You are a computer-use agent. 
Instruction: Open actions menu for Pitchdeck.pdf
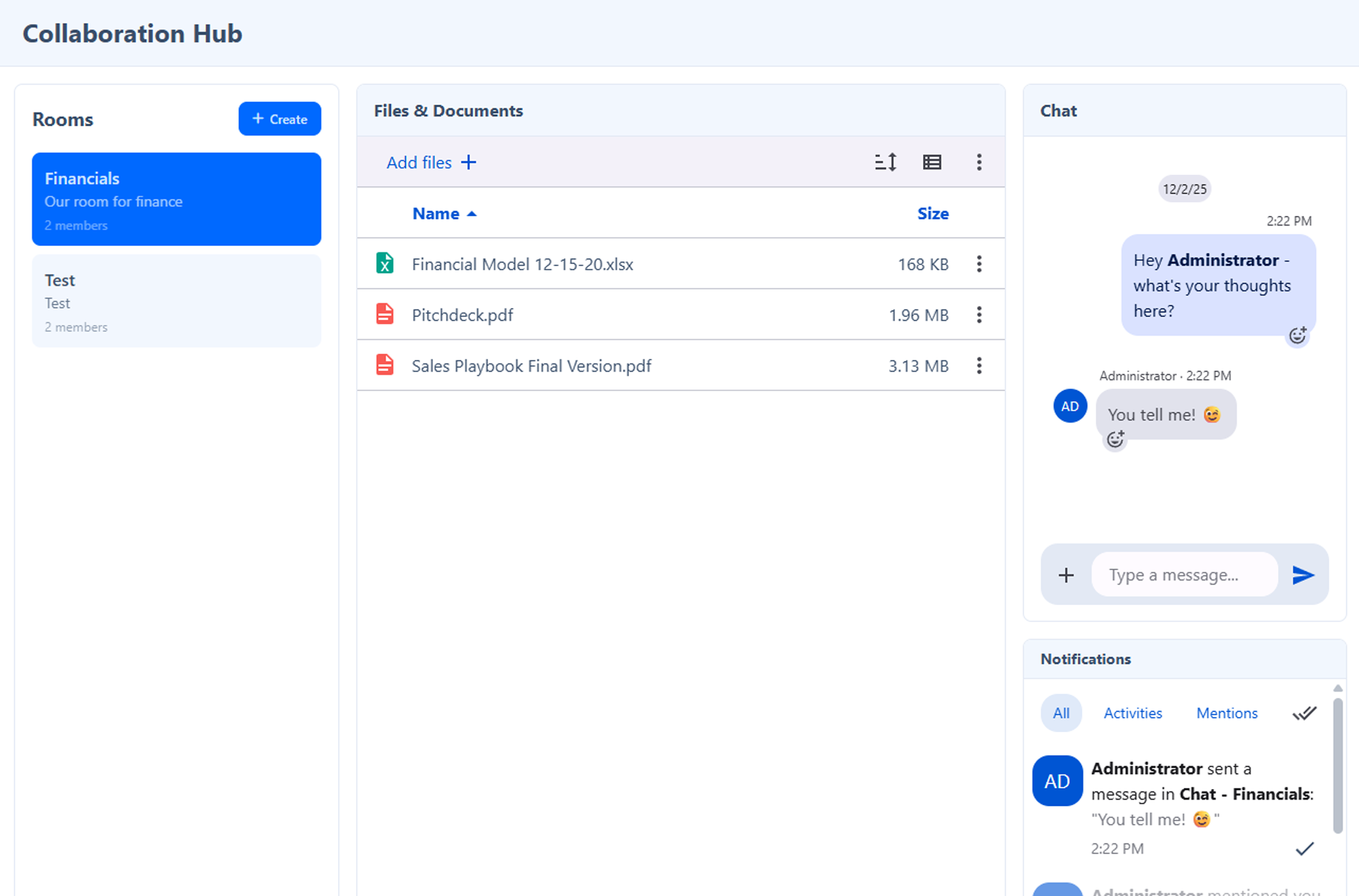(979, 315)
